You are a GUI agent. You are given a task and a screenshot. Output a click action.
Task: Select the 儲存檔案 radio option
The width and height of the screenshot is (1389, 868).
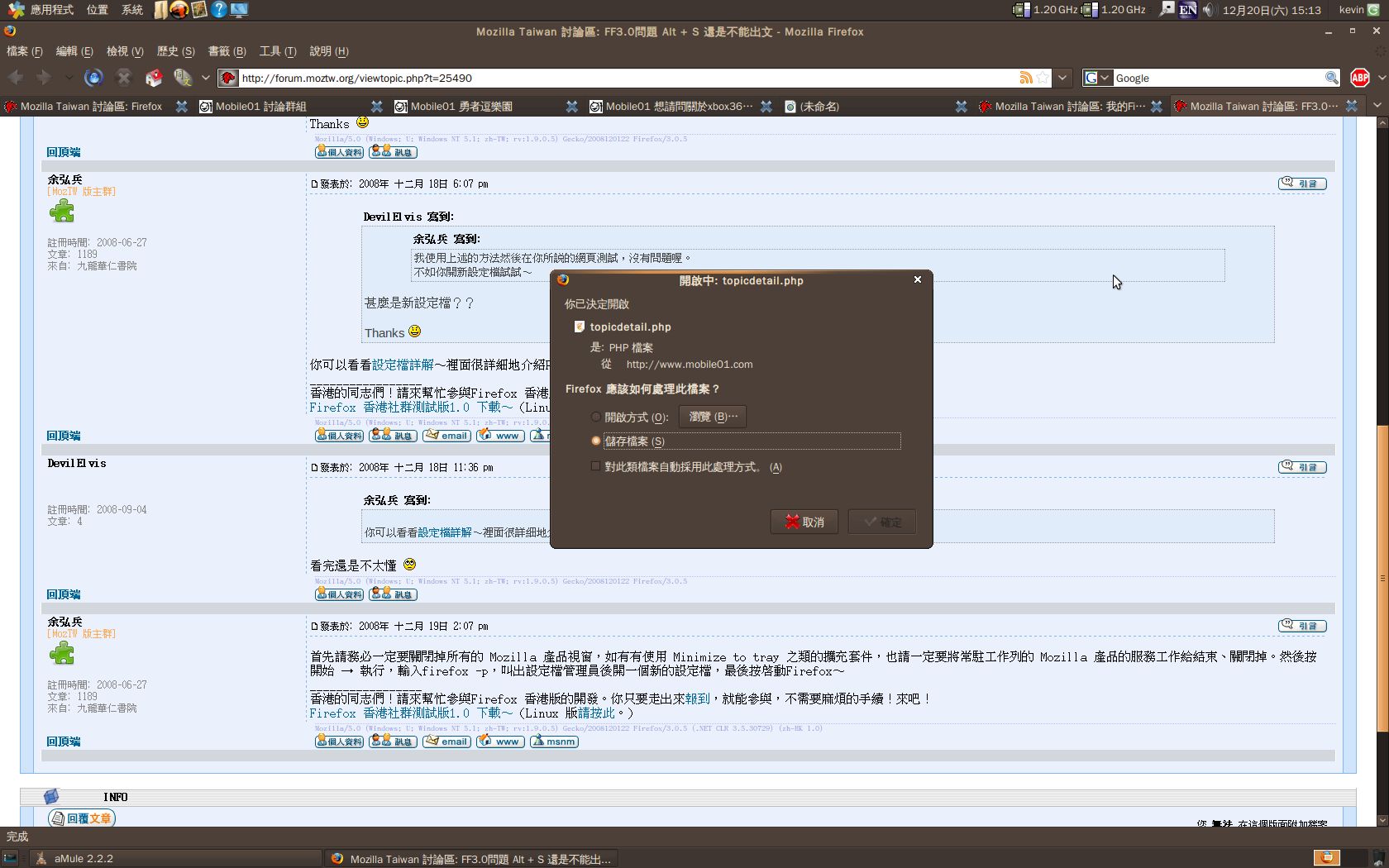[595, 441]
